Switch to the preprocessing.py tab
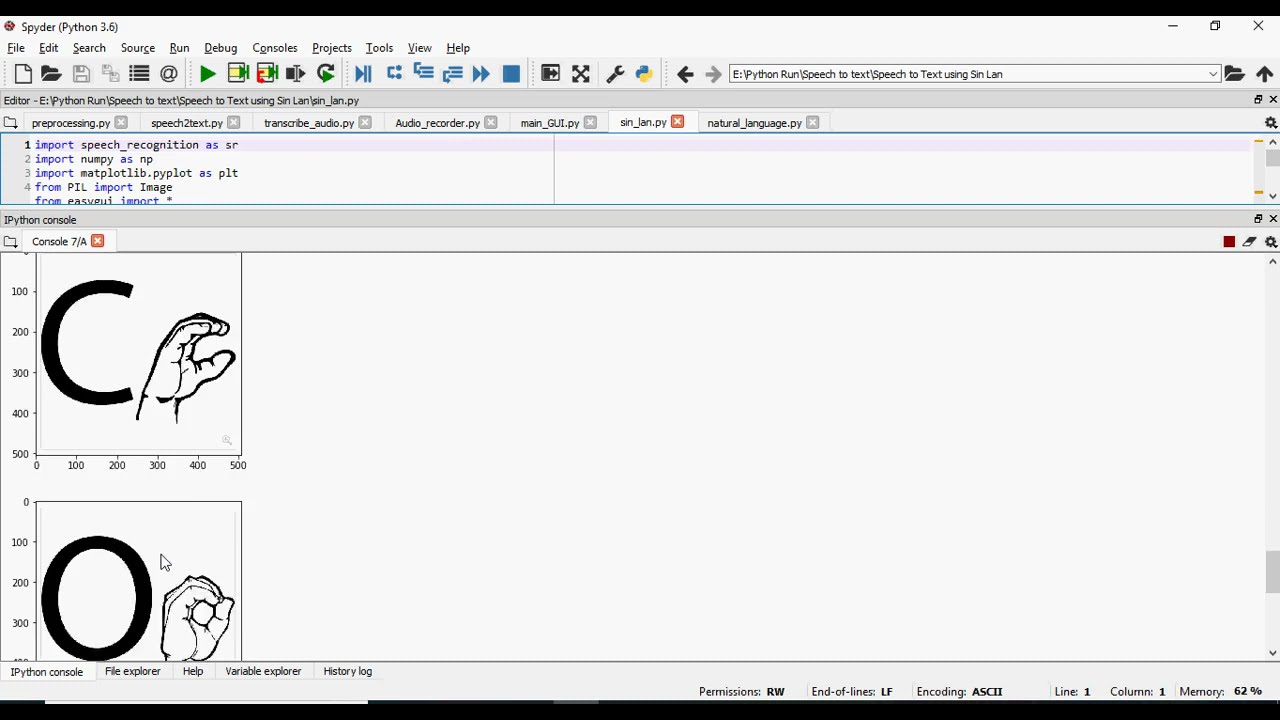The image size is (1280, 720). 71,123
